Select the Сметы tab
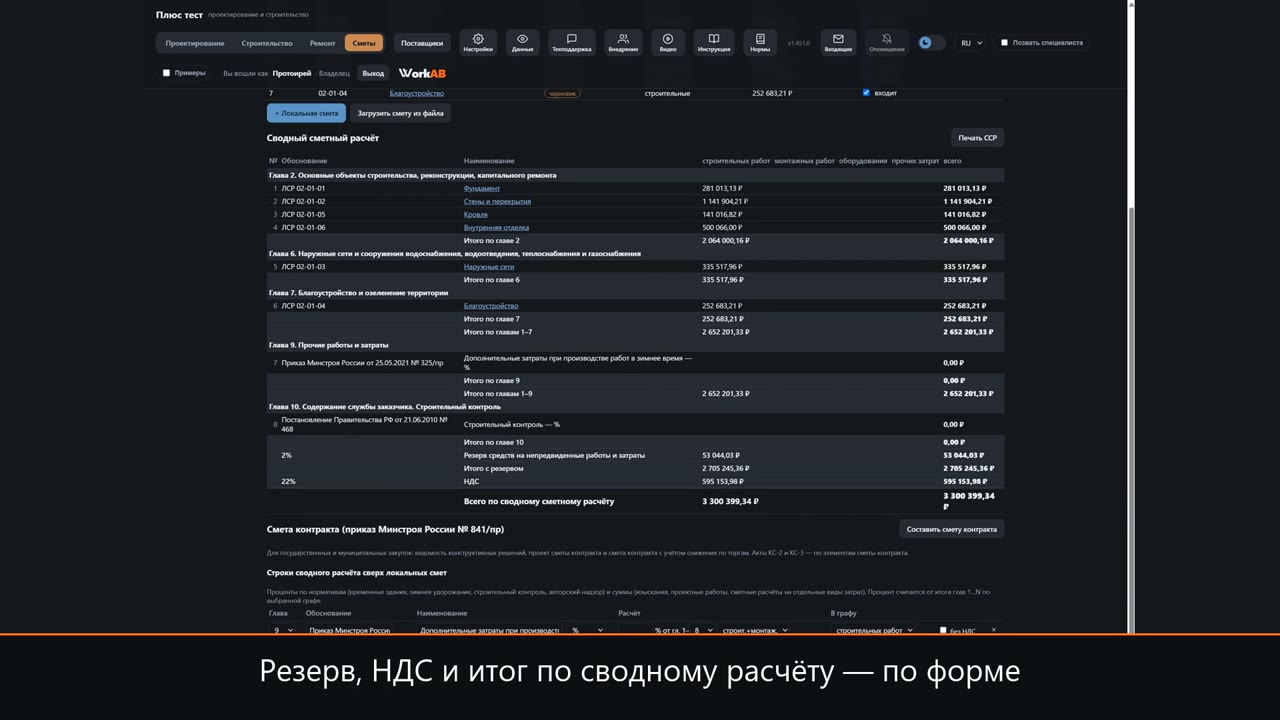Viewport: 1280px width, 720px height. [364, 43]
